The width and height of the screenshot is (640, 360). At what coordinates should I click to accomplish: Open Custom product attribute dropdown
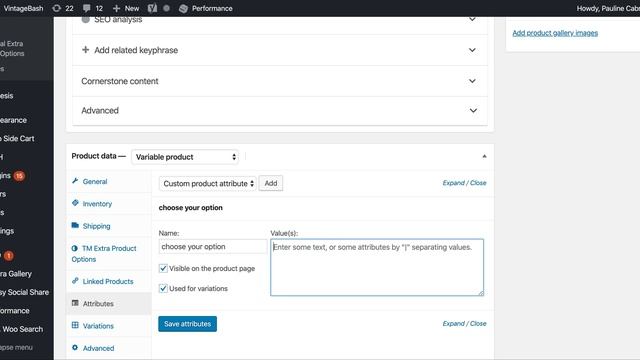click(208, 183)
